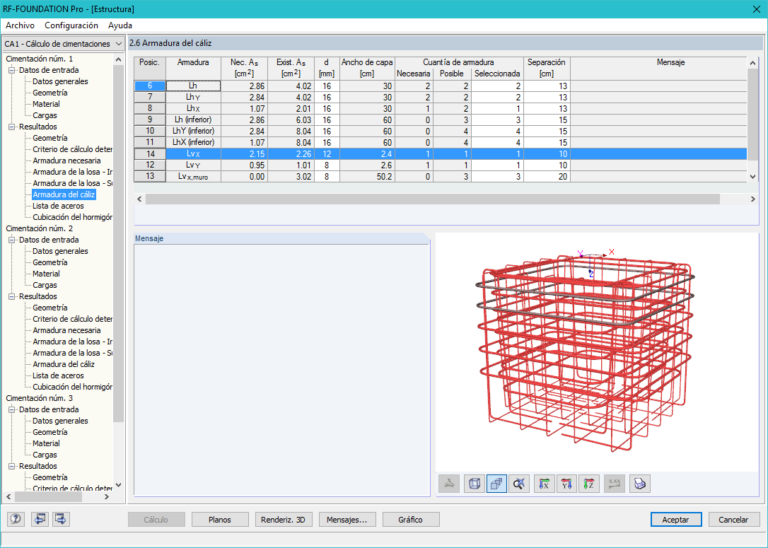Switch to isometric wireframe cube view

pyautogui.click(x=474, y=484)
